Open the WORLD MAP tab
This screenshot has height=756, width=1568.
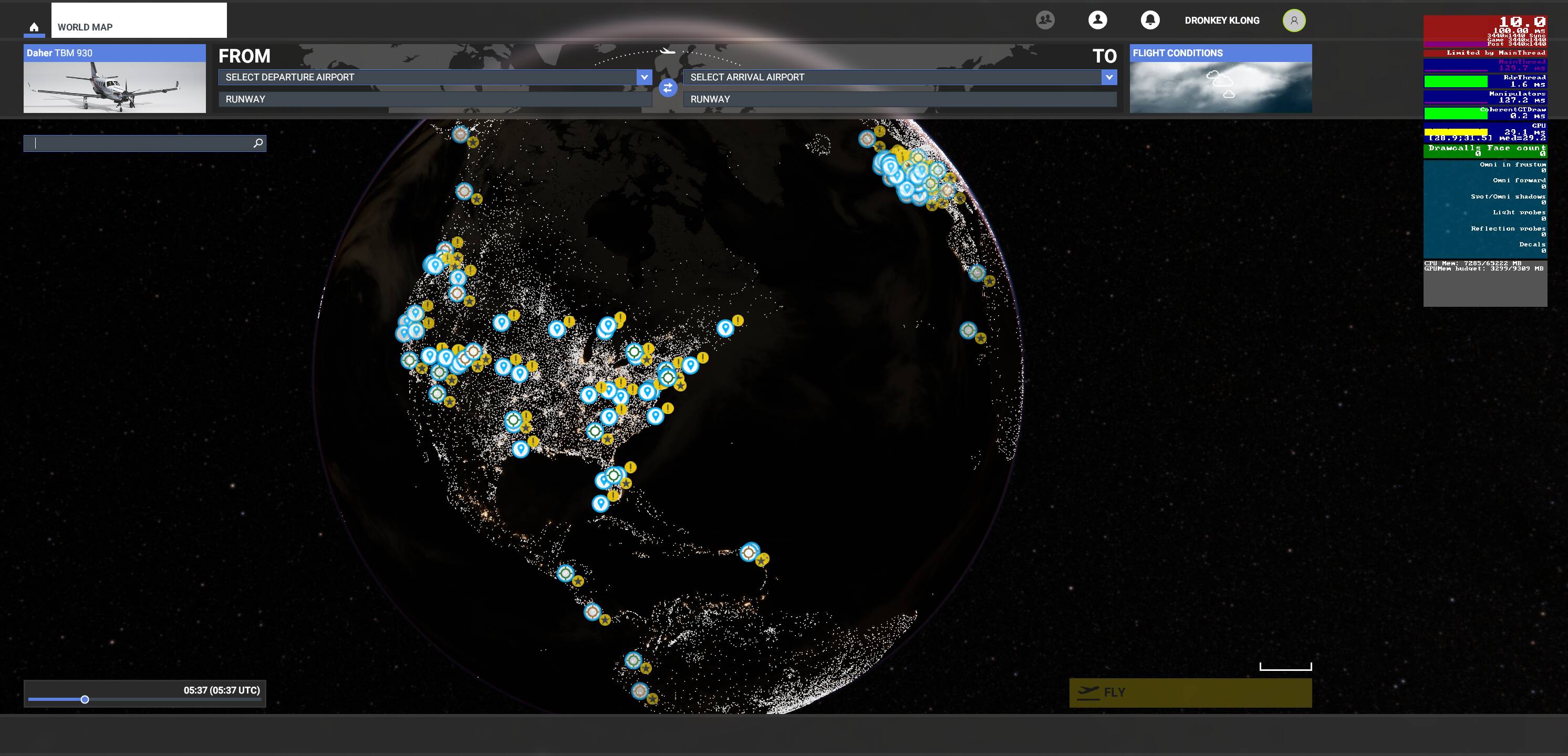tap(139, 20)
